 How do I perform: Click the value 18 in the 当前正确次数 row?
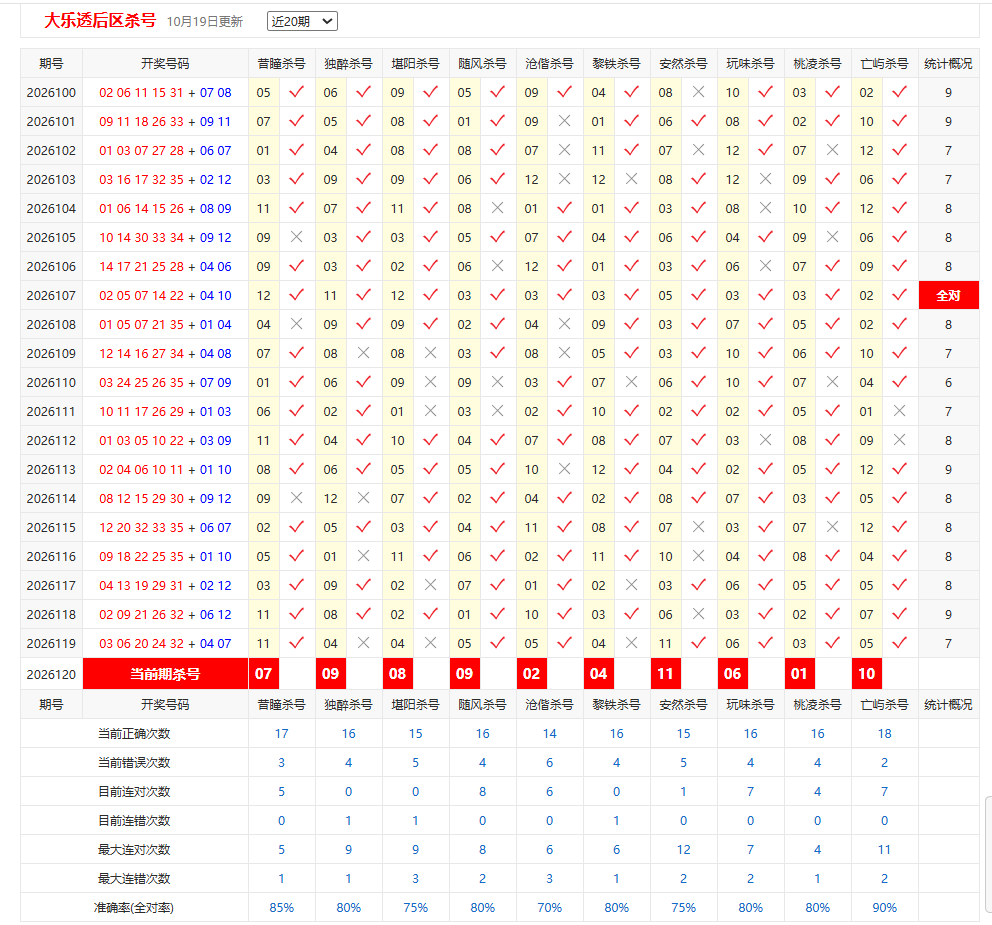pos(884,734)
